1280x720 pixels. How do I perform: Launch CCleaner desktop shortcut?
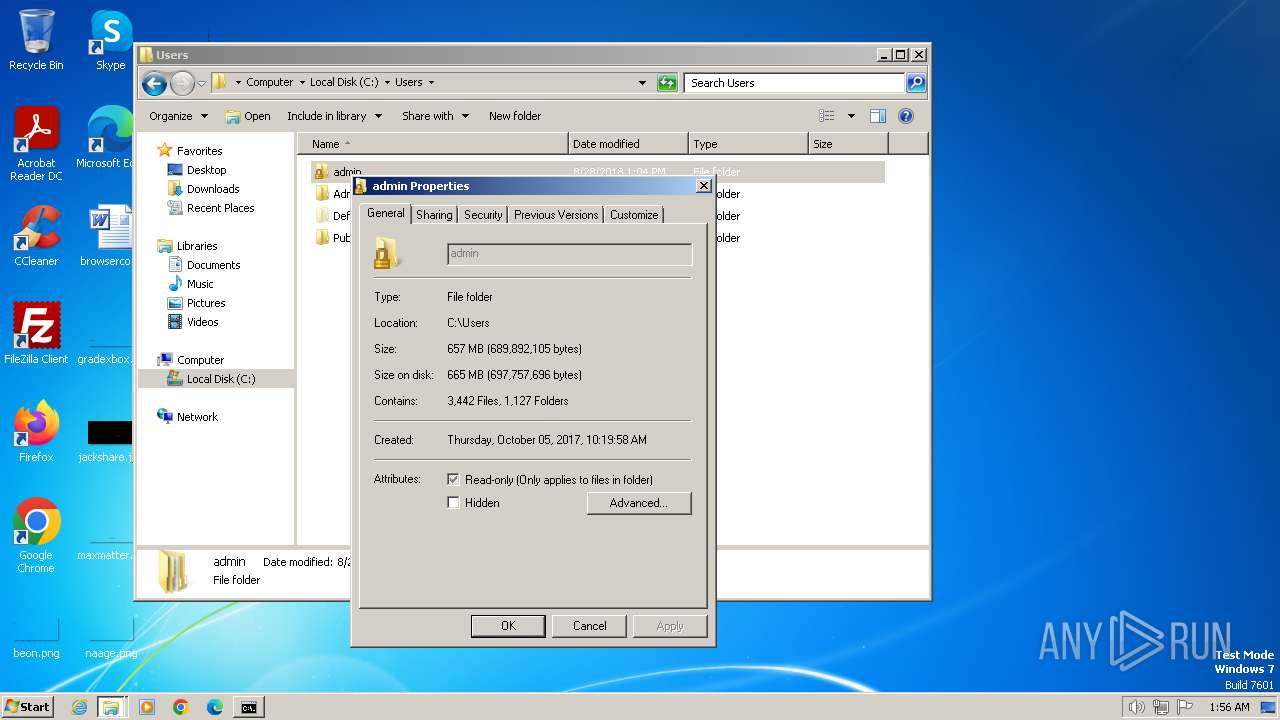(36, 236)
